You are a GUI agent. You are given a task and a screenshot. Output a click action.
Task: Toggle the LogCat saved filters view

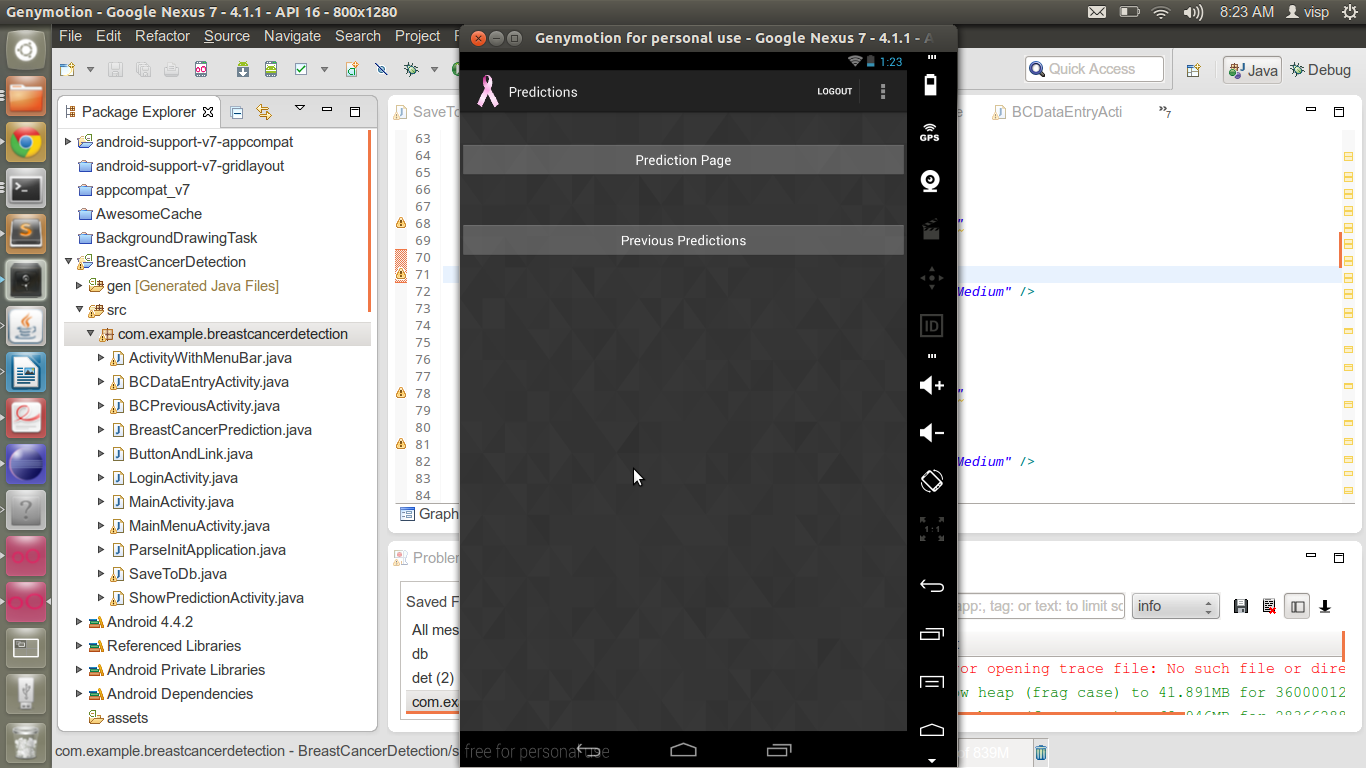click(x=1297, y=606)
